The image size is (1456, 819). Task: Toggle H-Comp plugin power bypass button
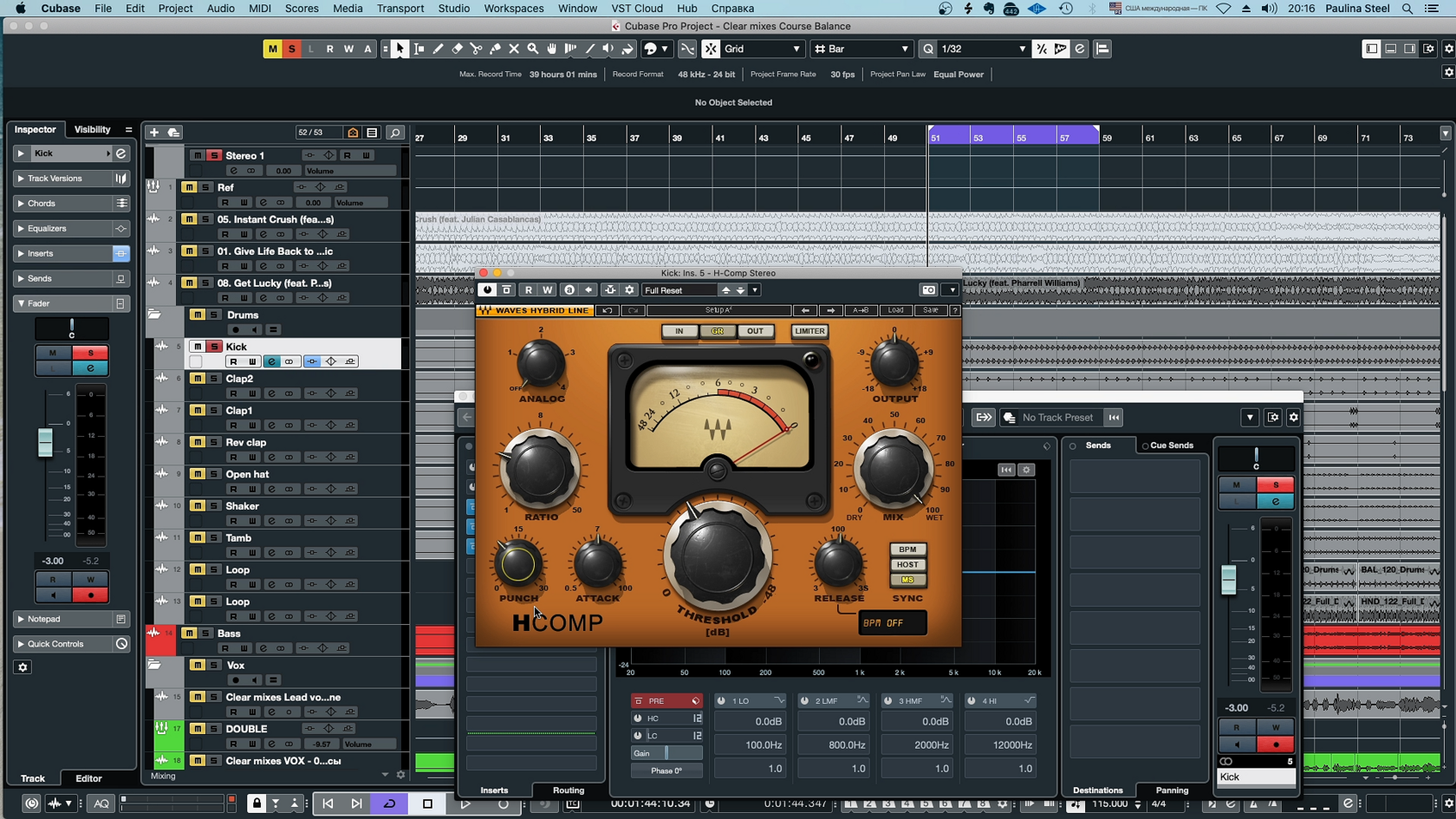point(488,290)
